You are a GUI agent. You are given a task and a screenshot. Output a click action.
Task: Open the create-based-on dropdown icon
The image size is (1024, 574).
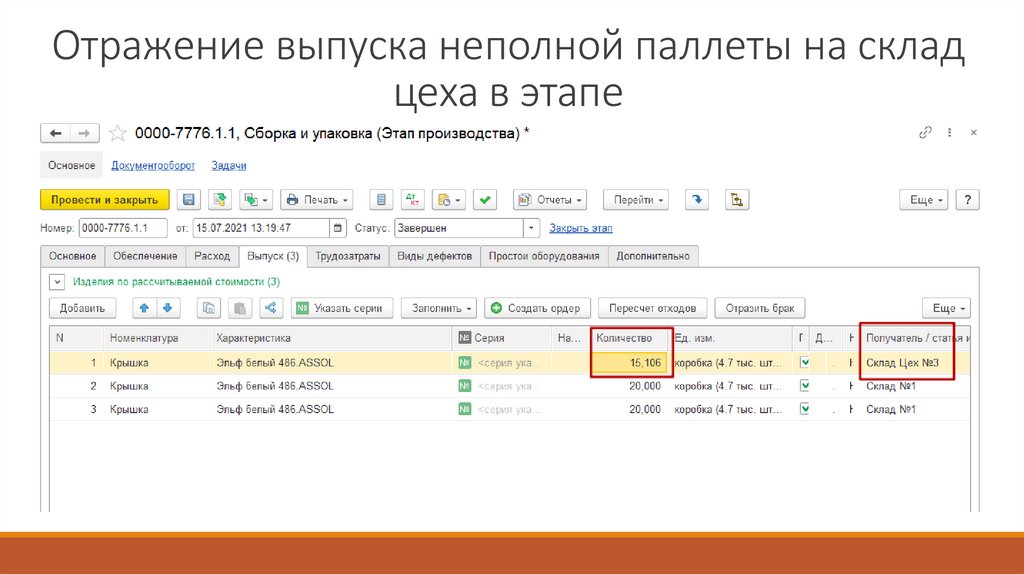(x=257, y=200)
